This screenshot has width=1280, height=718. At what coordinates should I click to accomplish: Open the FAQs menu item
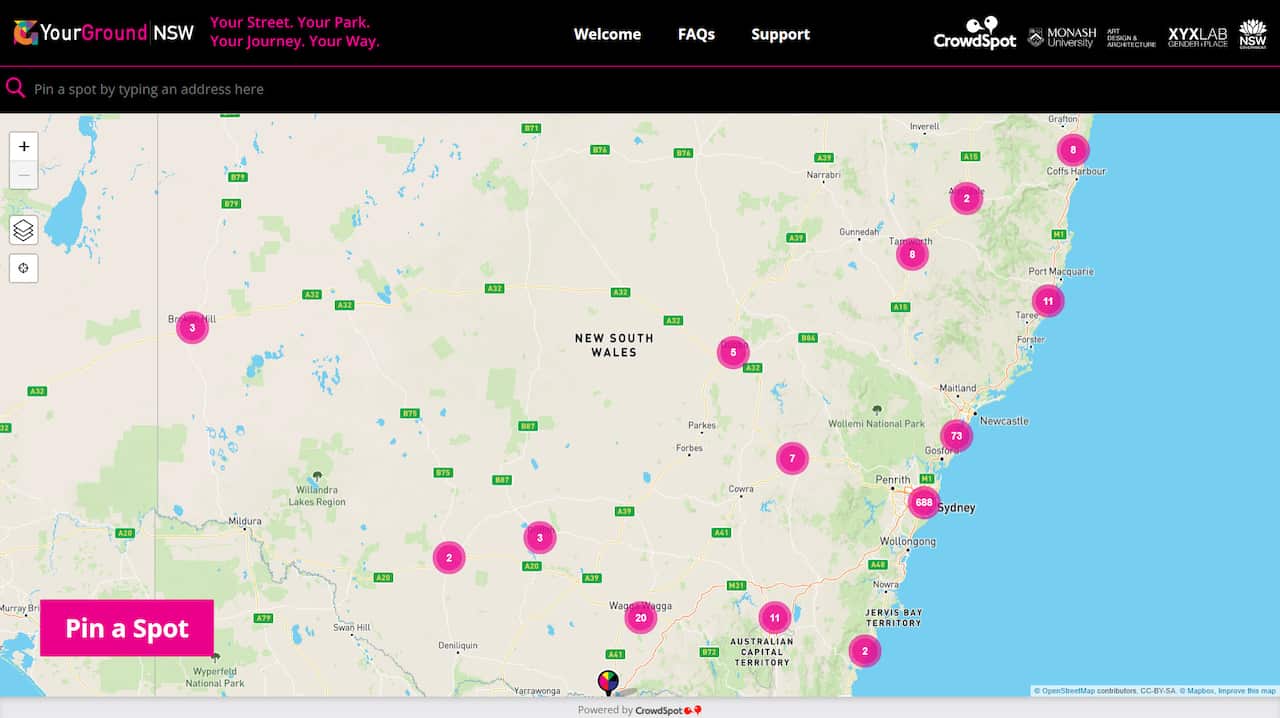coord(696,34)
